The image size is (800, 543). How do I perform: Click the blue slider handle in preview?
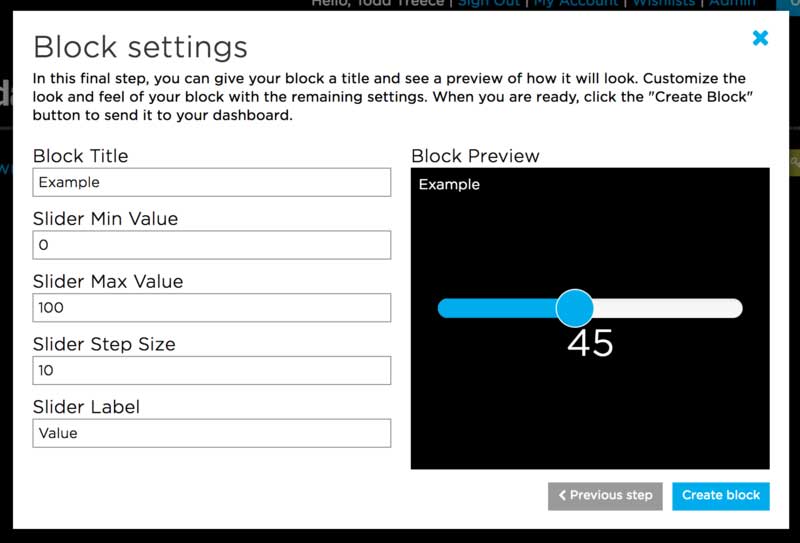tap(574, 308)
